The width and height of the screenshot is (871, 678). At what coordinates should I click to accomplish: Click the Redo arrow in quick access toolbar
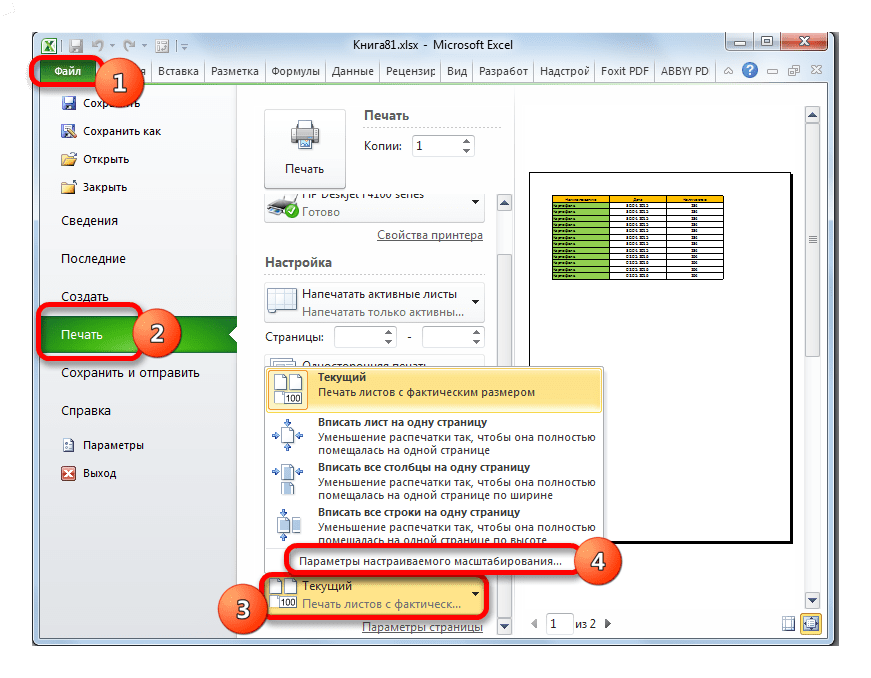click(129, 46)
